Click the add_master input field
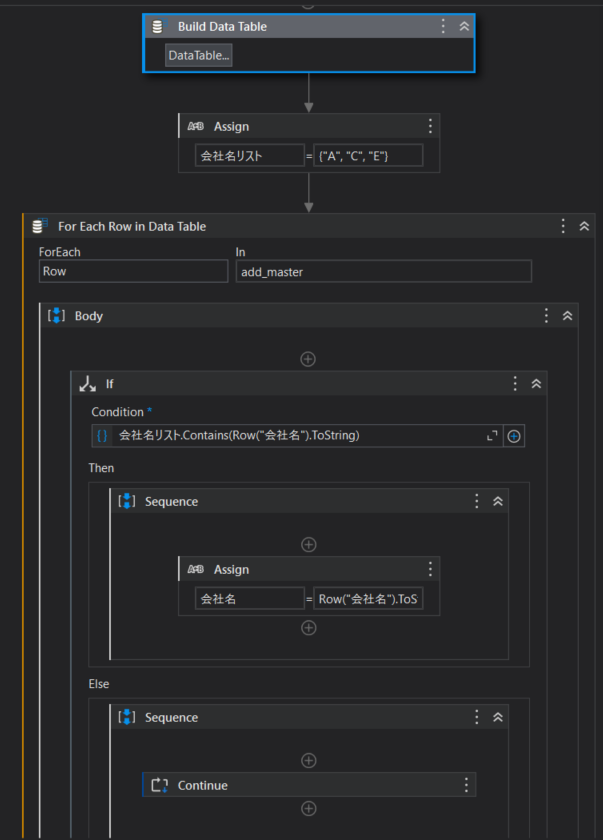The image size is (603, 840). point(383,272)
